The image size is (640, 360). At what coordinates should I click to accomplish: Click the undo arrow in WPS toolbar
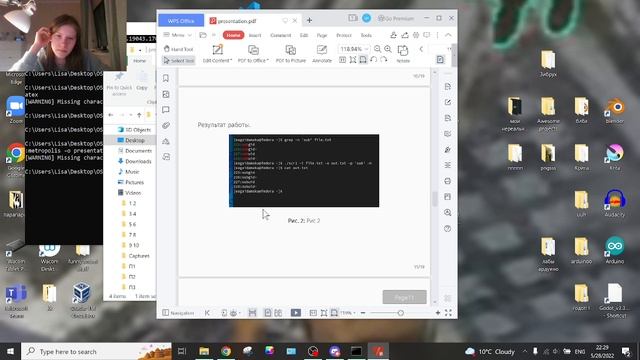(373, 60)
